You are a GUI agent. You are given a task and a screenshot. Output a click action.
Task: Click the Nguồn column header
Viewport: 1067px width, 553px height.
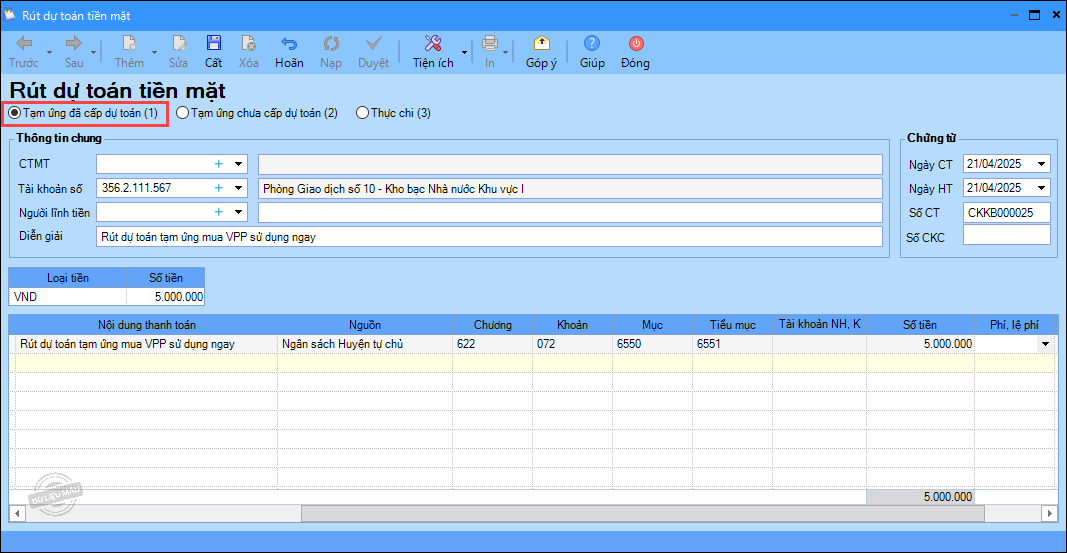365,325
